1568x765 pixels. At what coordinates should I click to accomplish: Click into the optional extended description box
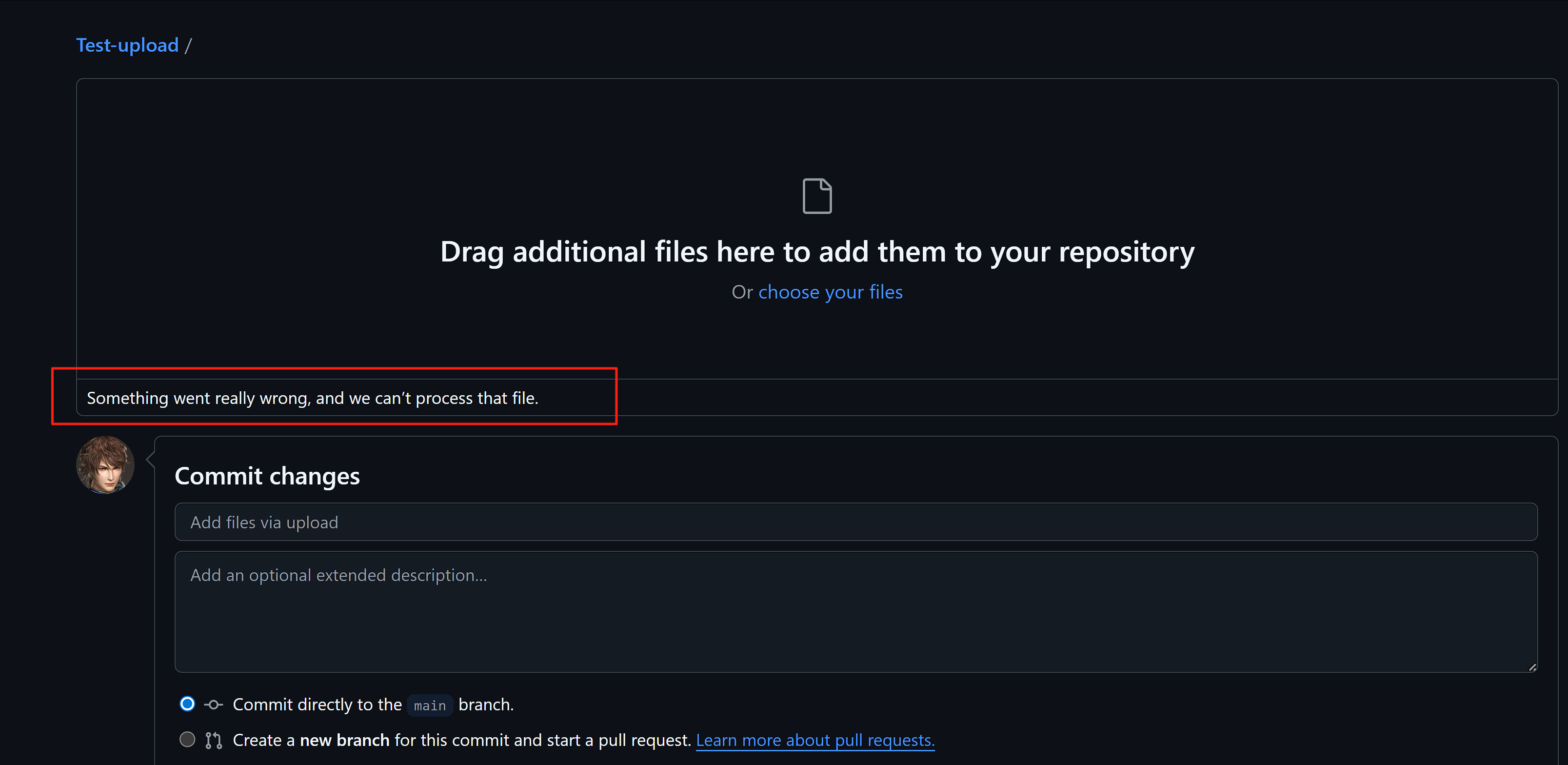855,611
